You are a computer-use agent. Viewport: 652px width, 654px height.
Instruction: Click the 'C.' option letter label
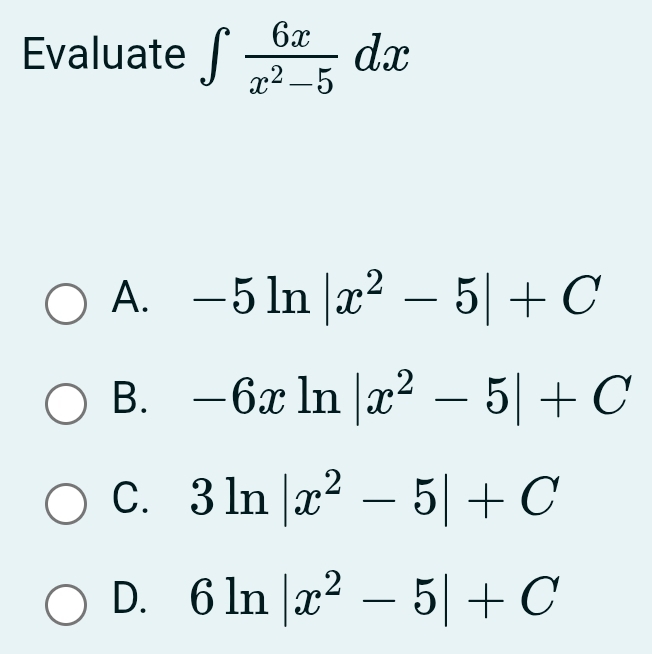[x=132, y=497]
